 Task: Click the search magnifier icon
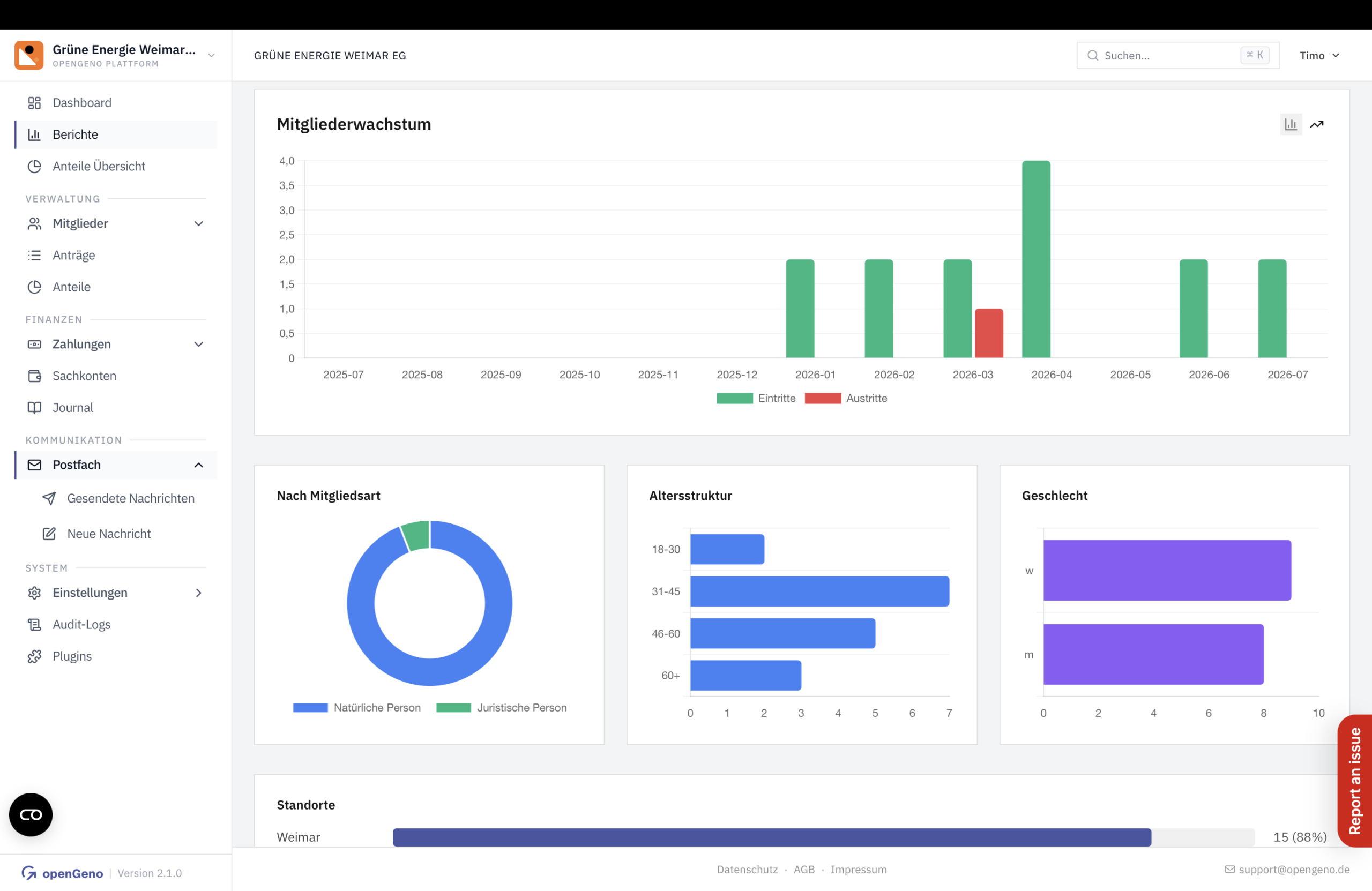coord(1093,55)
